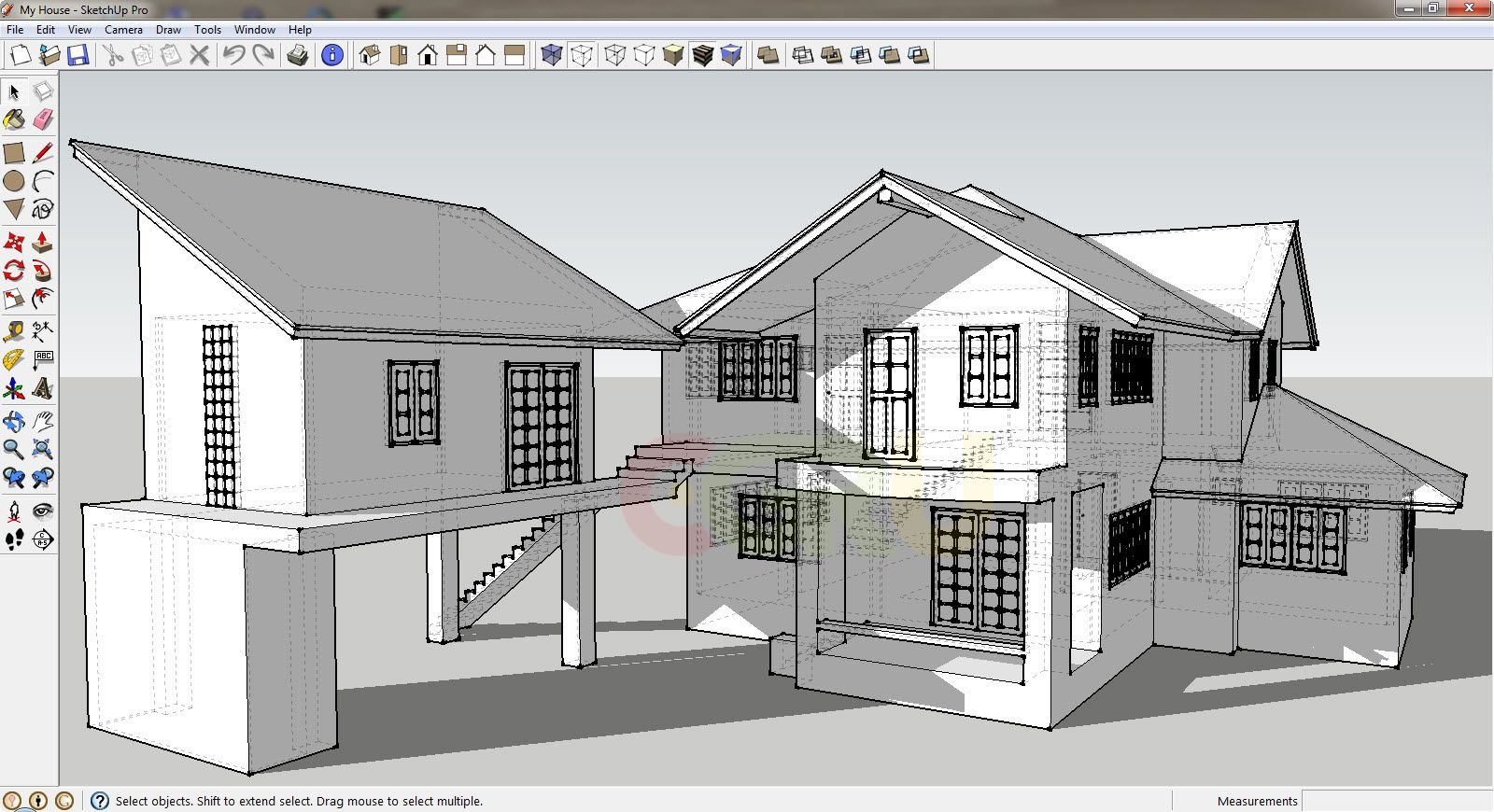The image size is (1494, 812).
Task: Click the Measurements input box
Action: pos(1397,801)
